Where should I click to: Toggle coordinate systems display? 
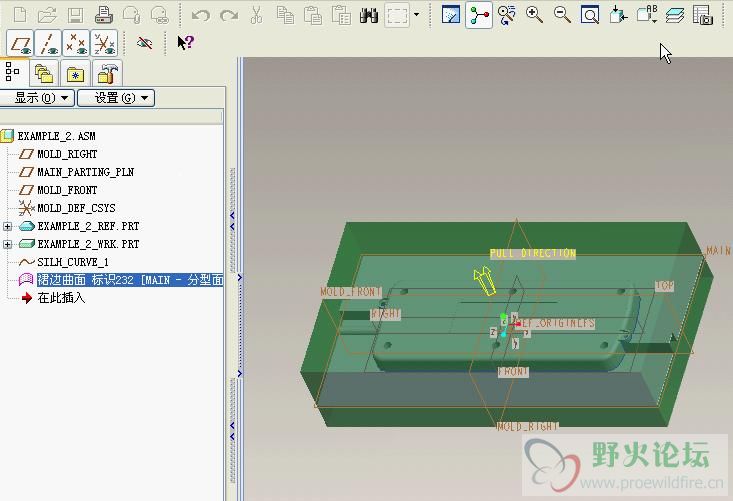point(104,43)
